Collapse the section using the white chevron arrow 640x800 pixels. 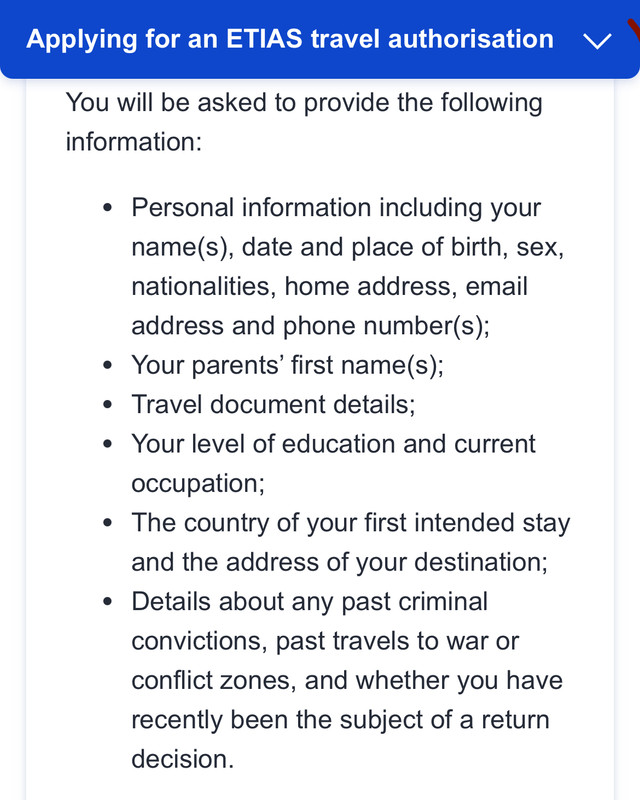[x=597, y=41]
